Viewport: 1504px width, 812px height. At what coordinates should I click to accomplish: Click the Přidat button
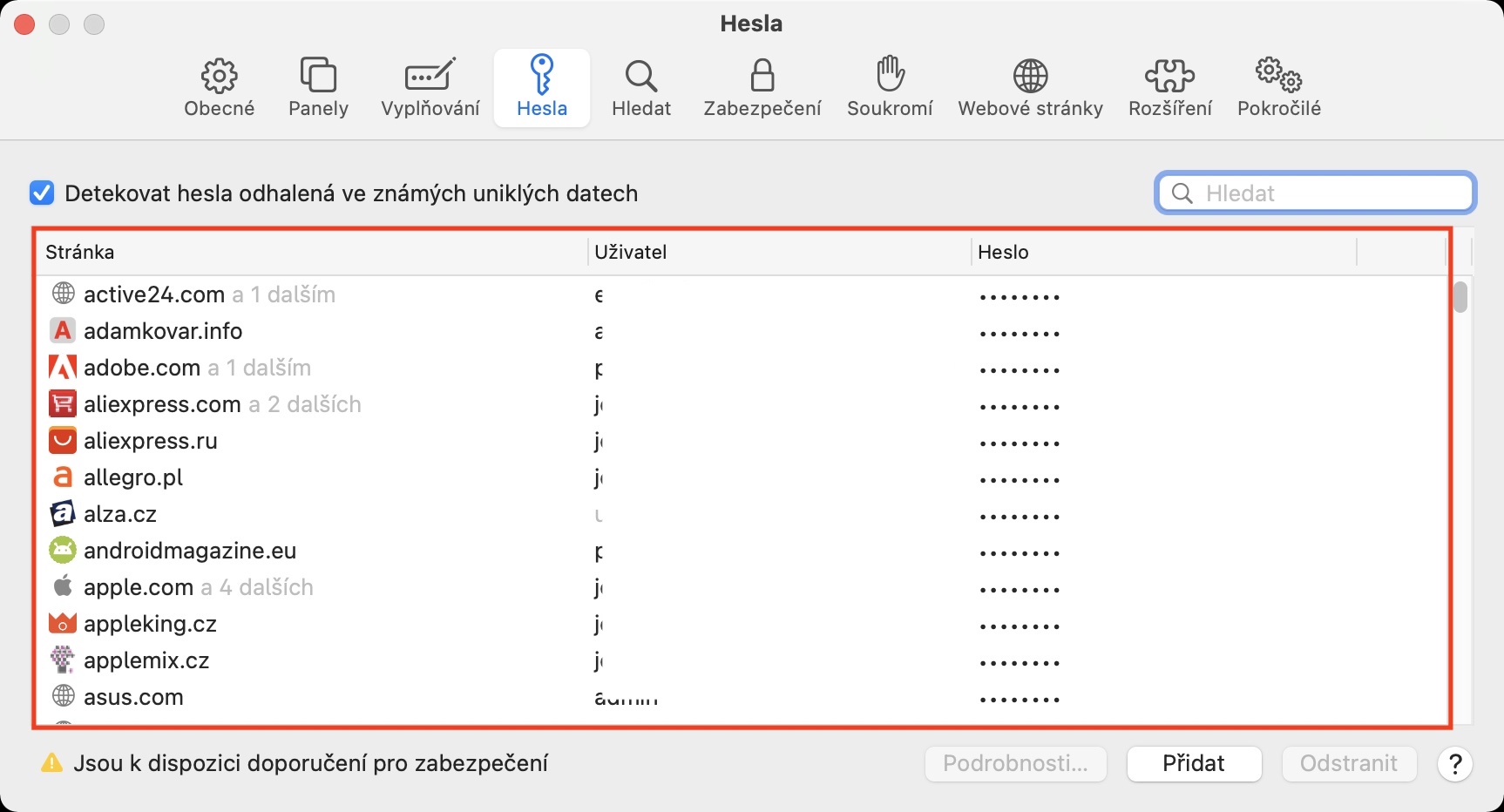coord(1194,764)
